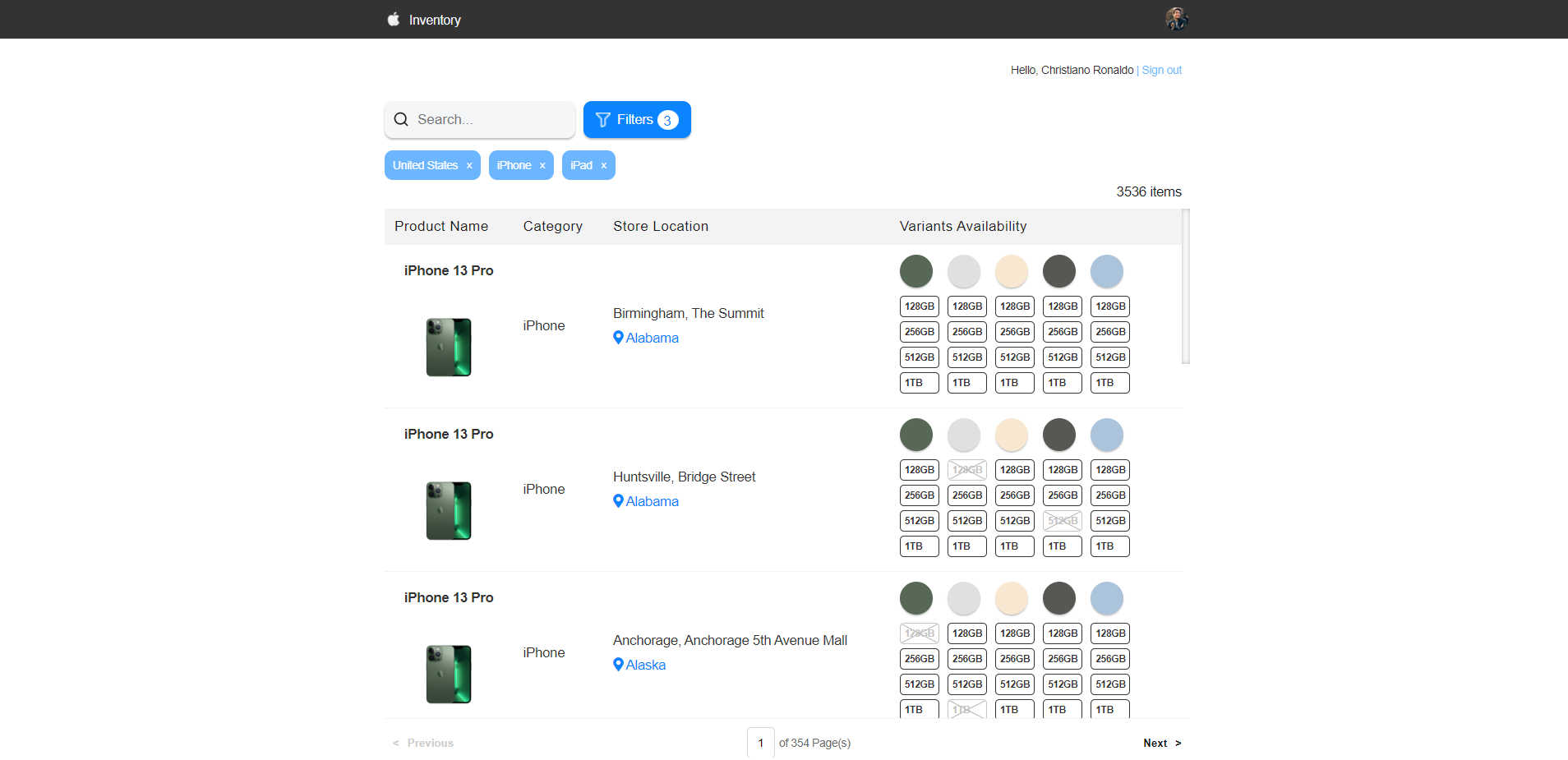Select blue color swatch in Huntsville row
This screenshot has height=760, width=1568.
click(1107, 435)
